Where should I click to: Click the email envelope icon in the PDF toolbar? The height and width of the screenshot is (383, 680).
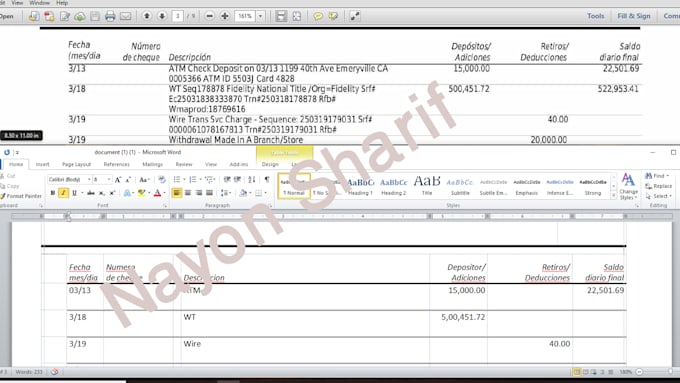point(125,16)
